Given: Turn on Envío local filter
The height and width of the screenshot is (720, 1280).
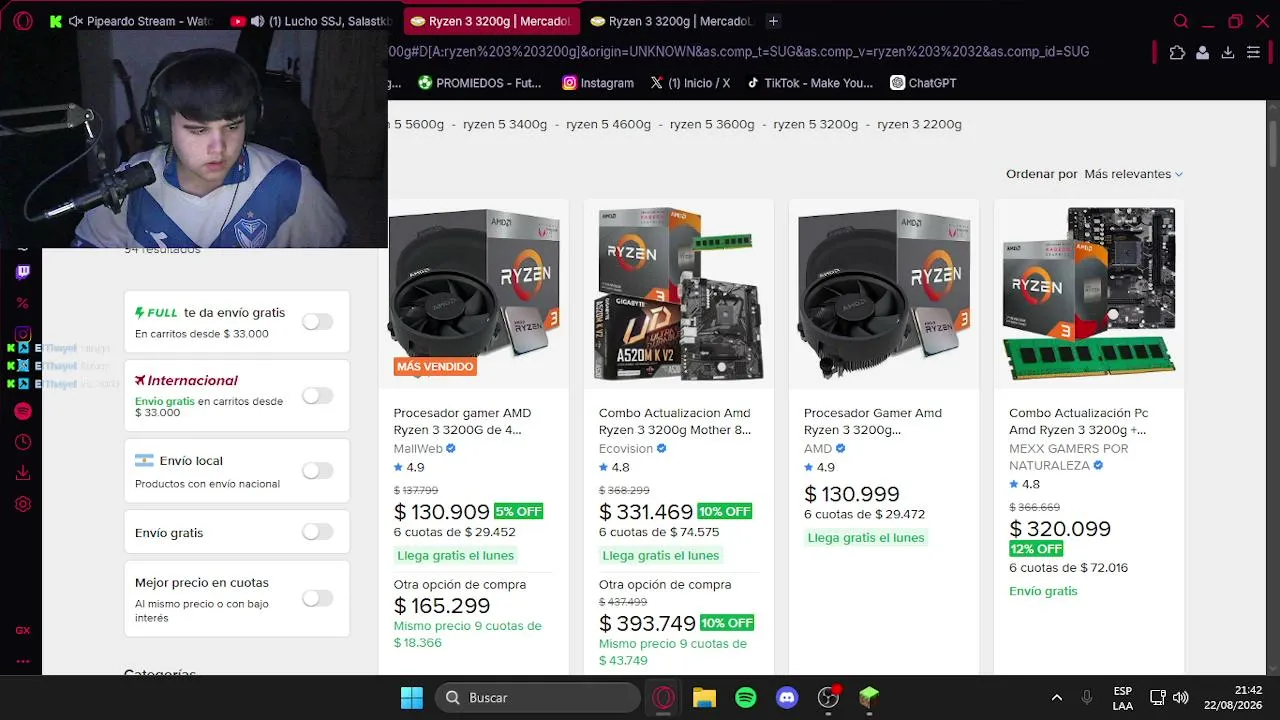Looking at the screenshot, I should pos(317,470).
